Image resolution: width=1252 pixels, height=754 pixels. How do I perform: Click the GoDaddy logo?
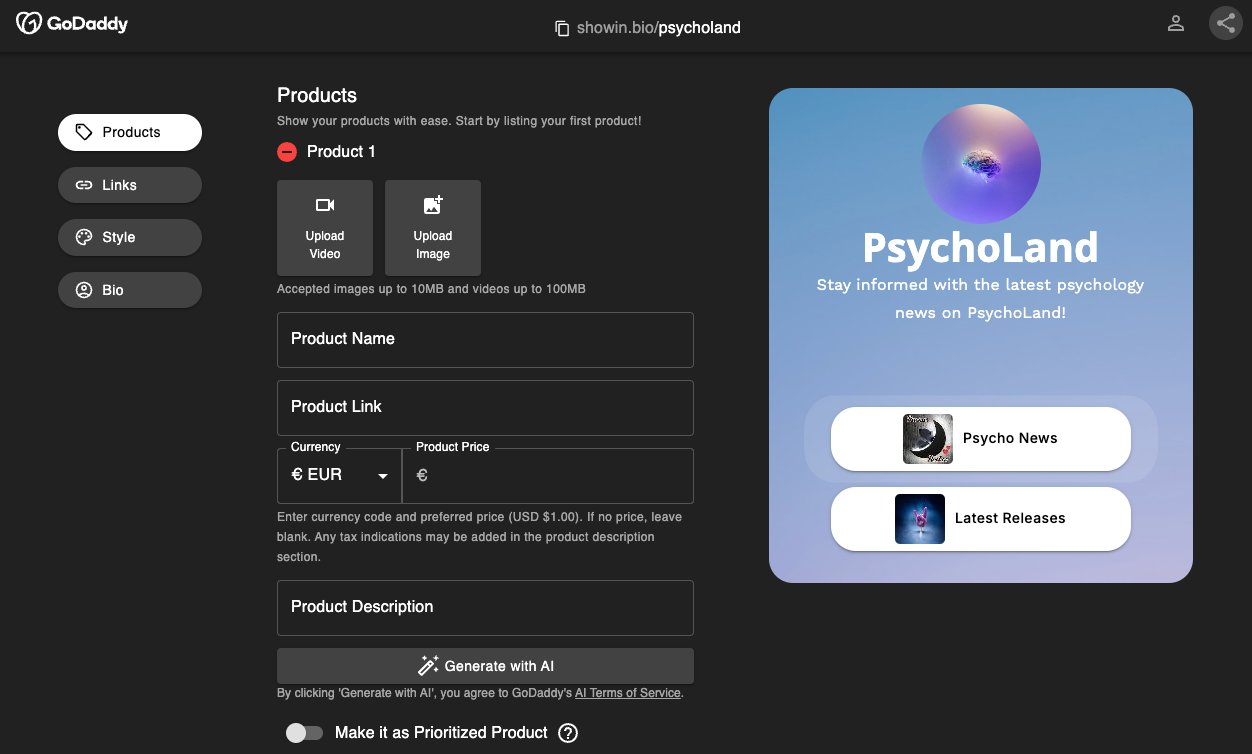click(72, 23)
